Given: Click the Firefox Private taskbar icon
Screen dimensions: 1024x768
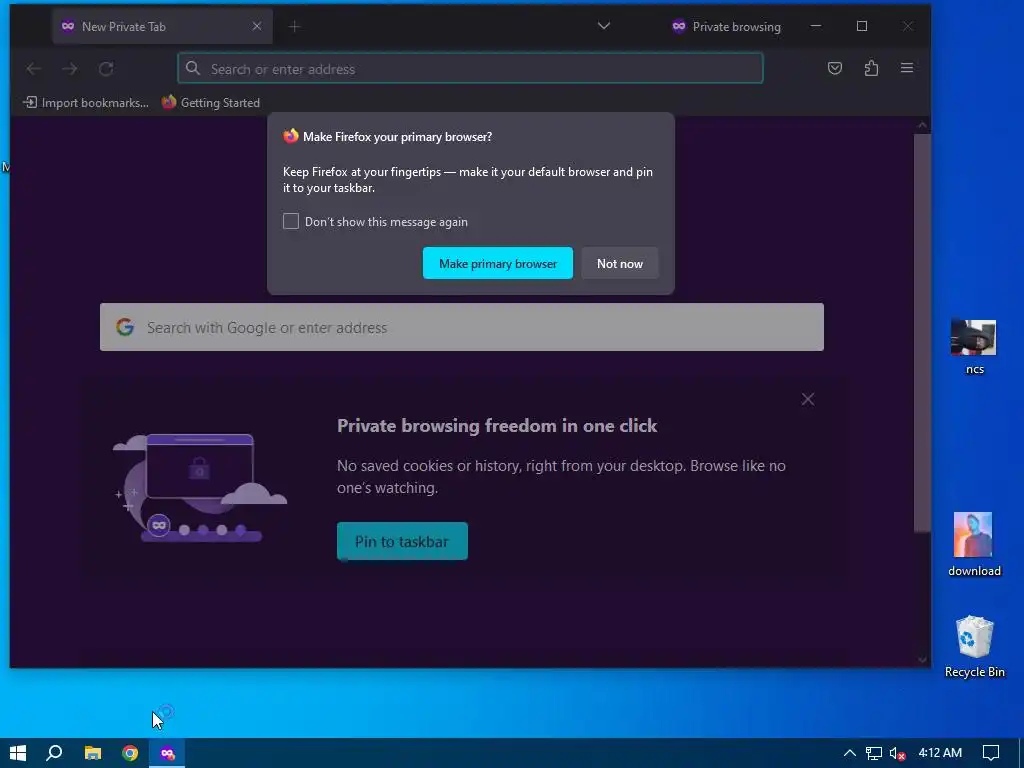Looking at the screenshot, I should point(168,753).
